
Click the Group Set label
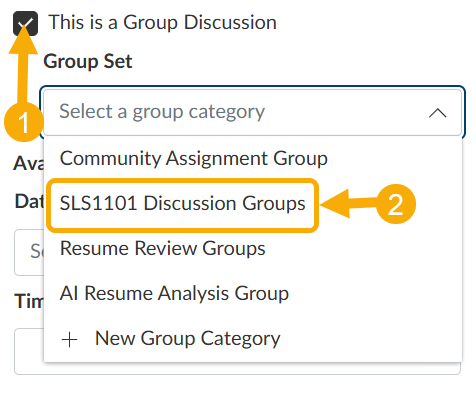[88, 61]
